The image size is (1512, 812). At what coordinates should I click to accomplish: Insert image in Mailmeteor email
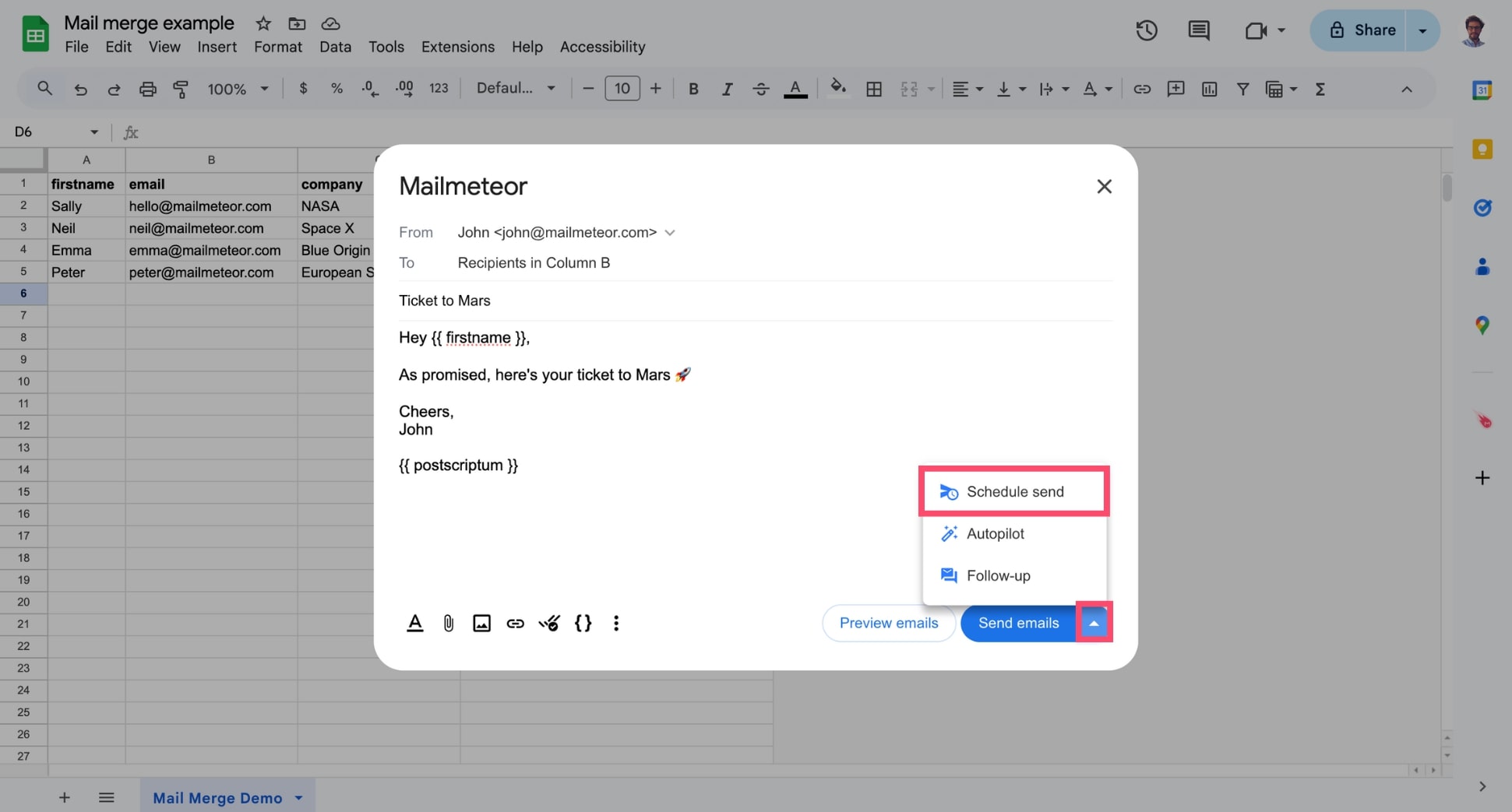pos(481,623)
